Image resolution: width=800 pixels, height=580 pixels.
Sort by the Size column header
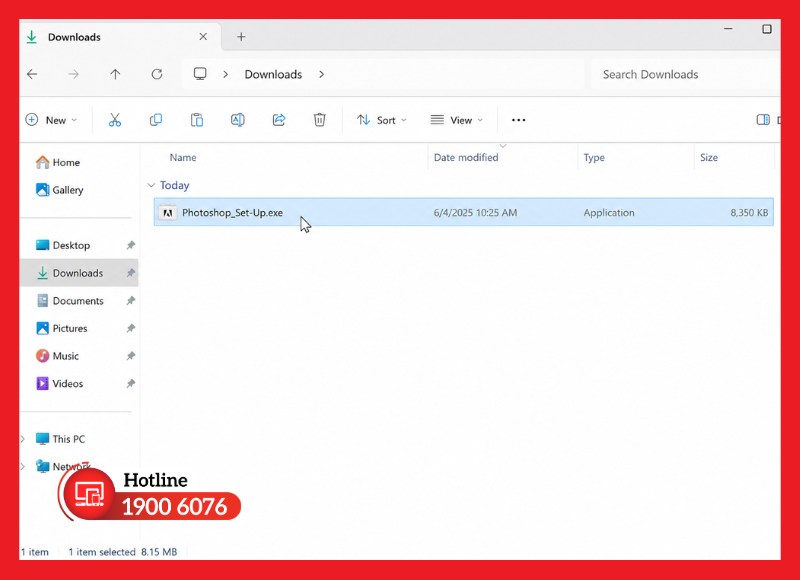(709, 158)
